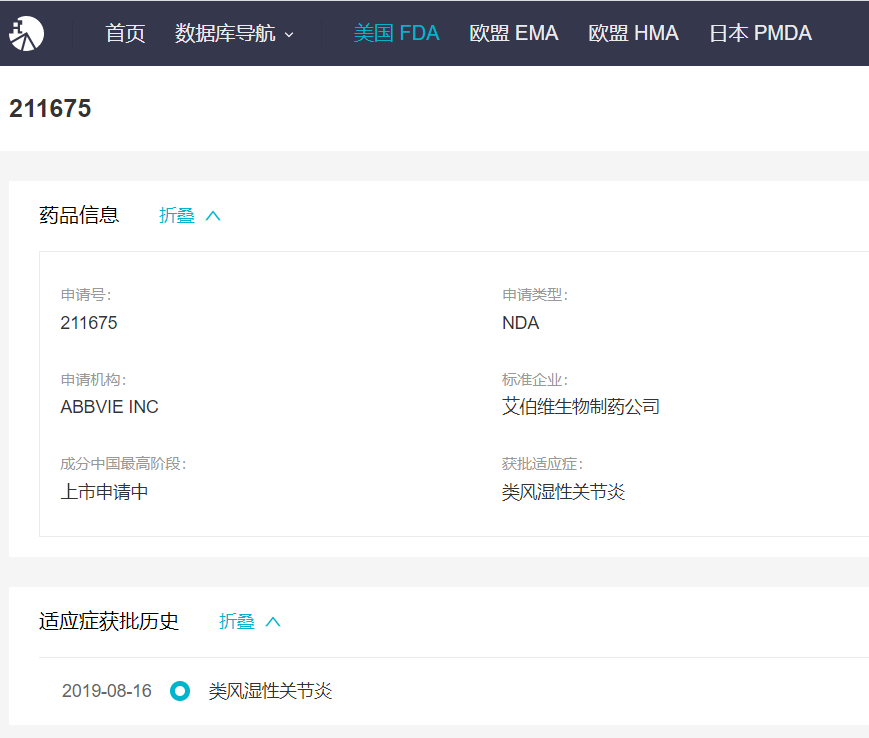The height and width of the screenshot is (738, 869).
Task: Click the 申请号 field label
Action: pyautogui.click(x=86, y=295)
